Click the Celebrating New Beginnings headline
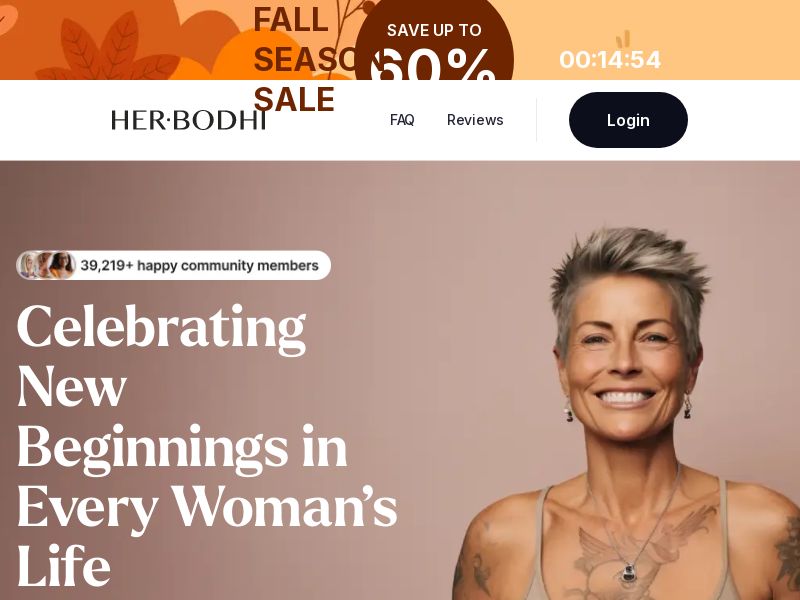800x600 pixels. tap(207, 445)
